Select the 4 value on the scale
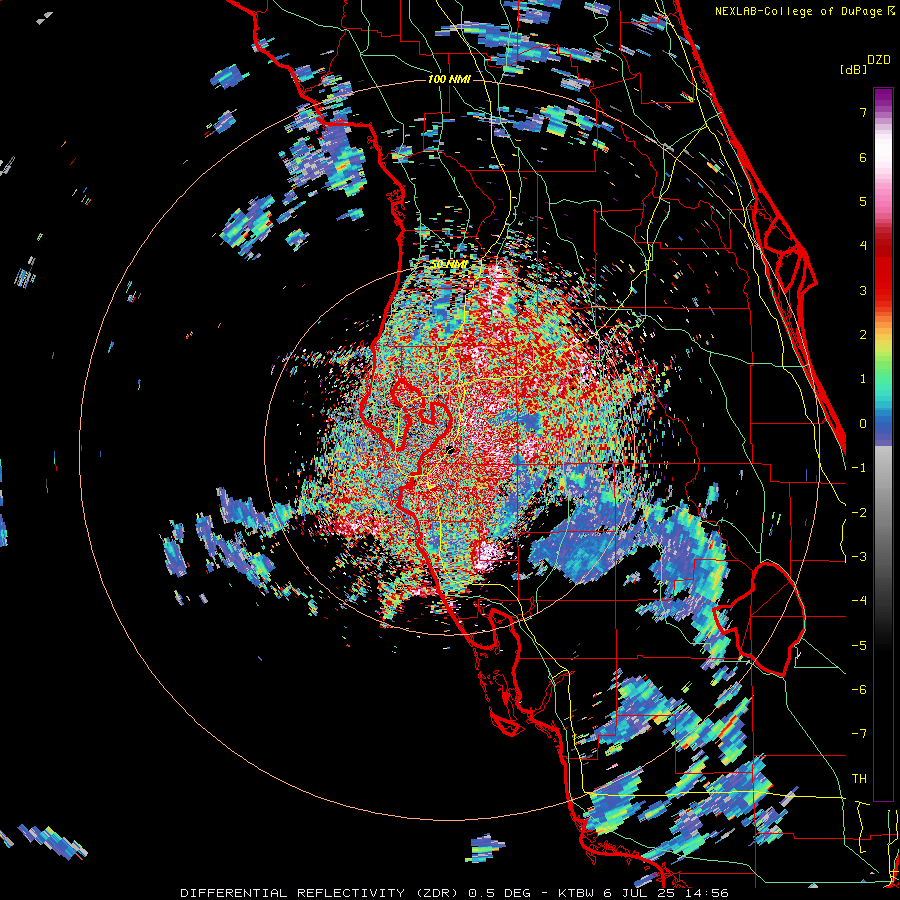The width and height of the screenshot is (900, 900). (x=863, y=246)
